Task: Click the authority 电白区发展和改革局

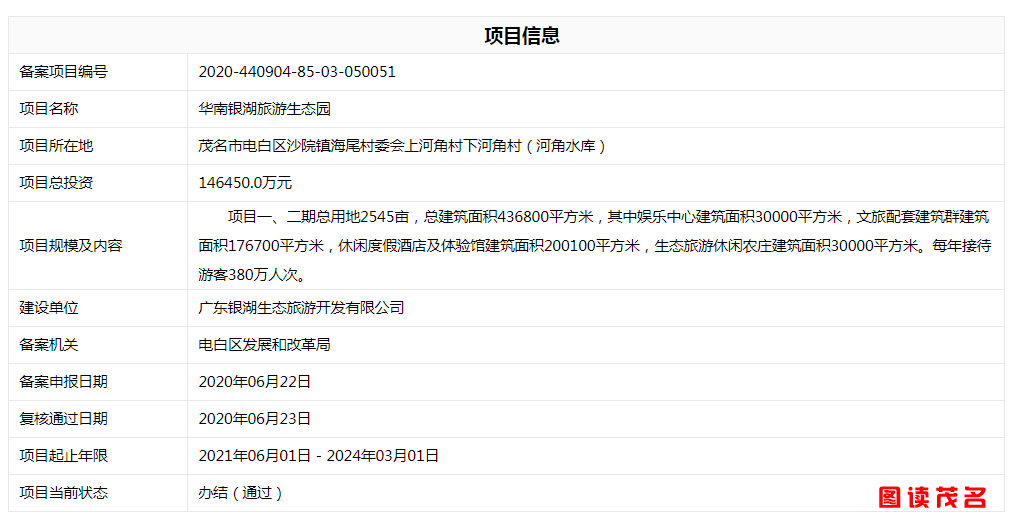Action: [264, 345]
